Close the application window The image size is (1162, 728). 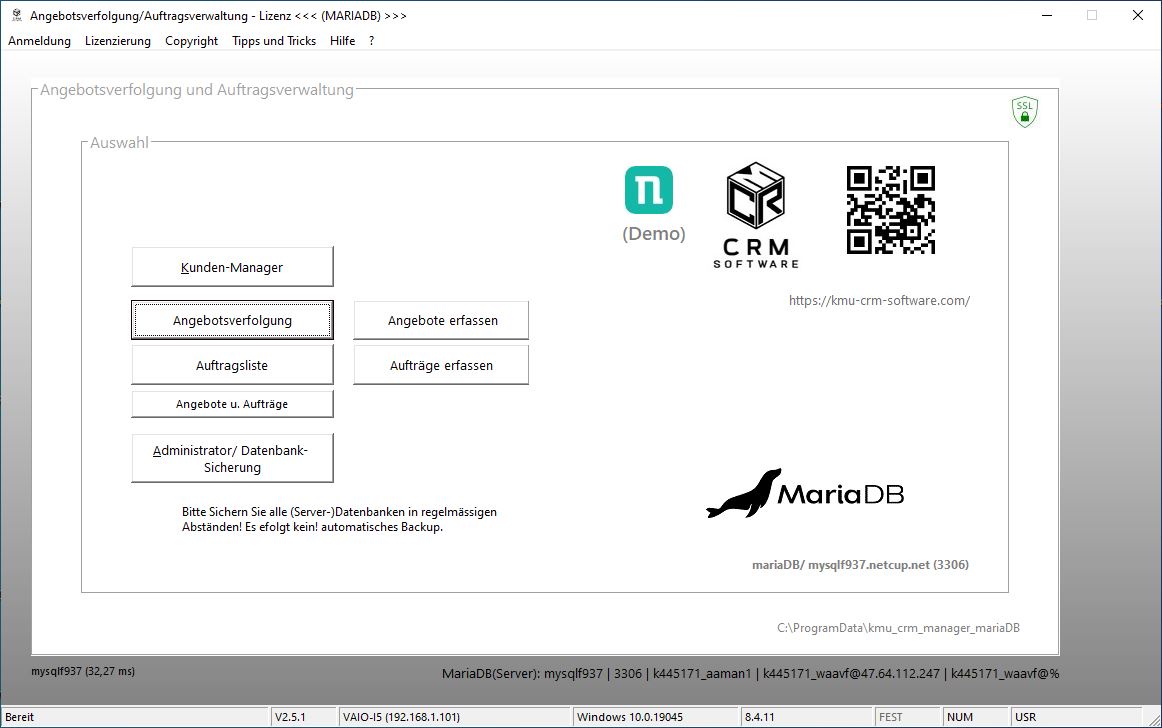(x=1138, y=16)
